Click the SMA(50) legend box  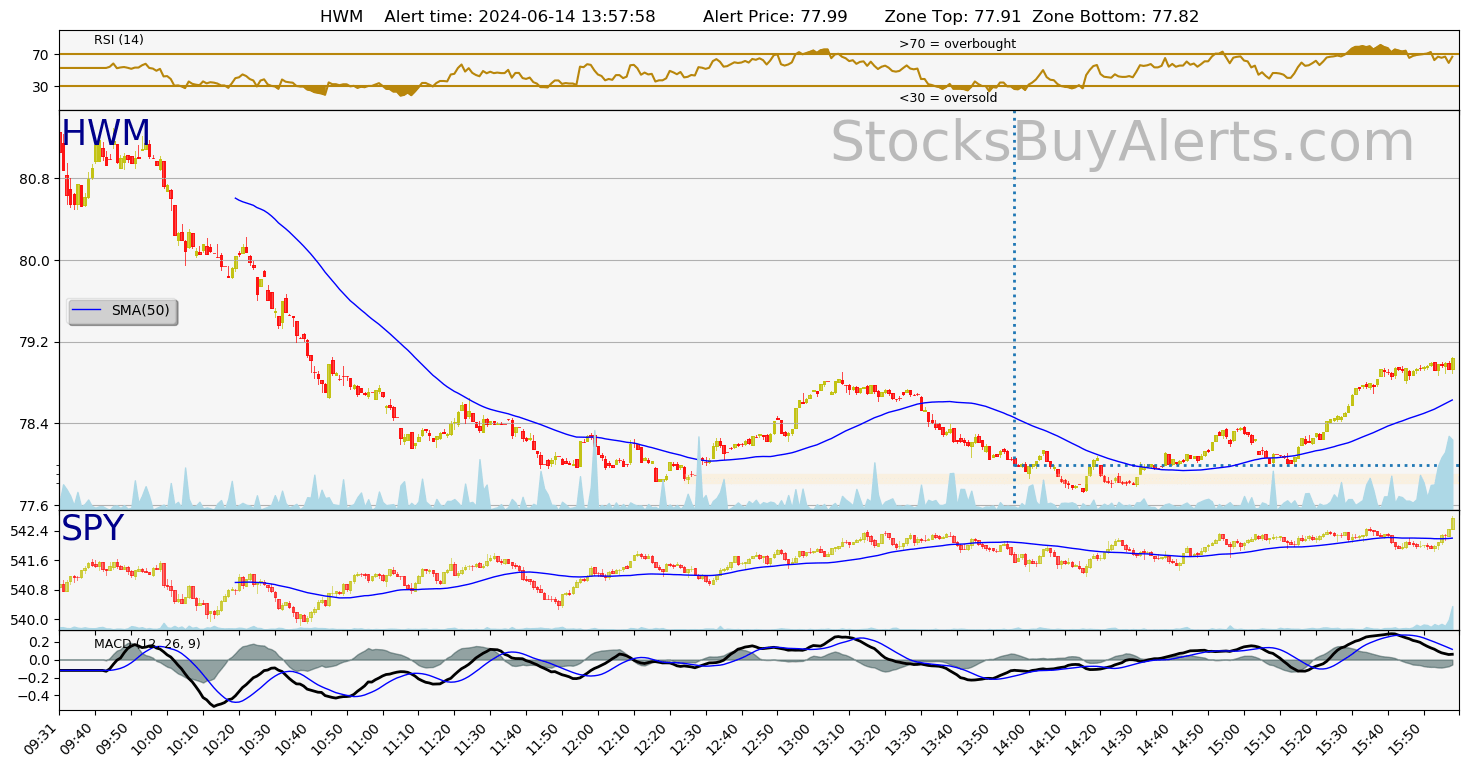coord(122,311)
